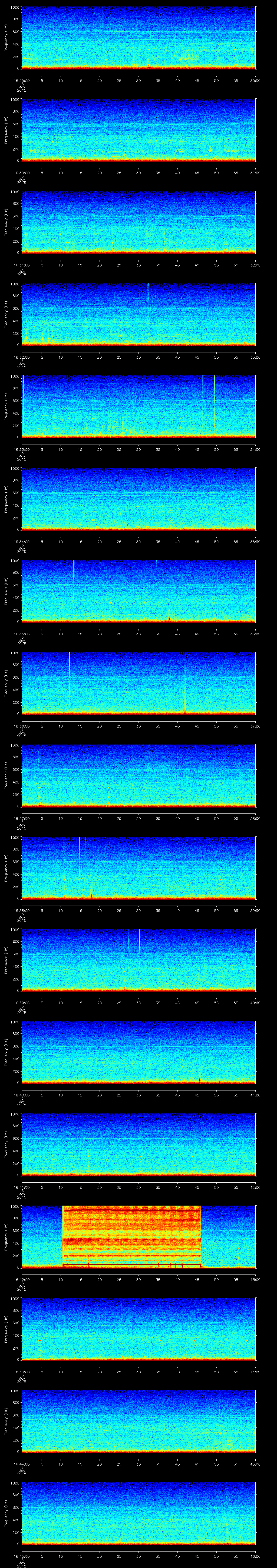Open the spectrogram starting at 16:44:00
The image size is (277, 1568).
click(138, 1421)
